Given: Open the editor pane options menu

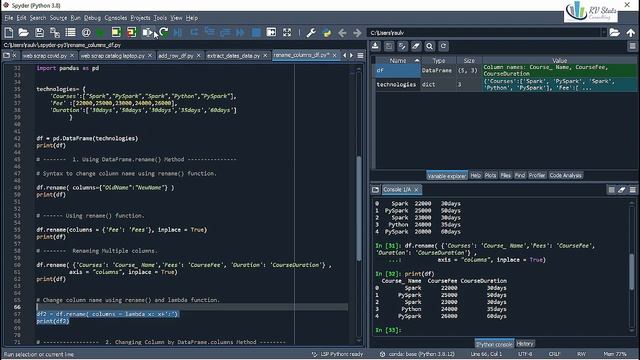Looking at the screenshot, I should [x=360, y=55].
